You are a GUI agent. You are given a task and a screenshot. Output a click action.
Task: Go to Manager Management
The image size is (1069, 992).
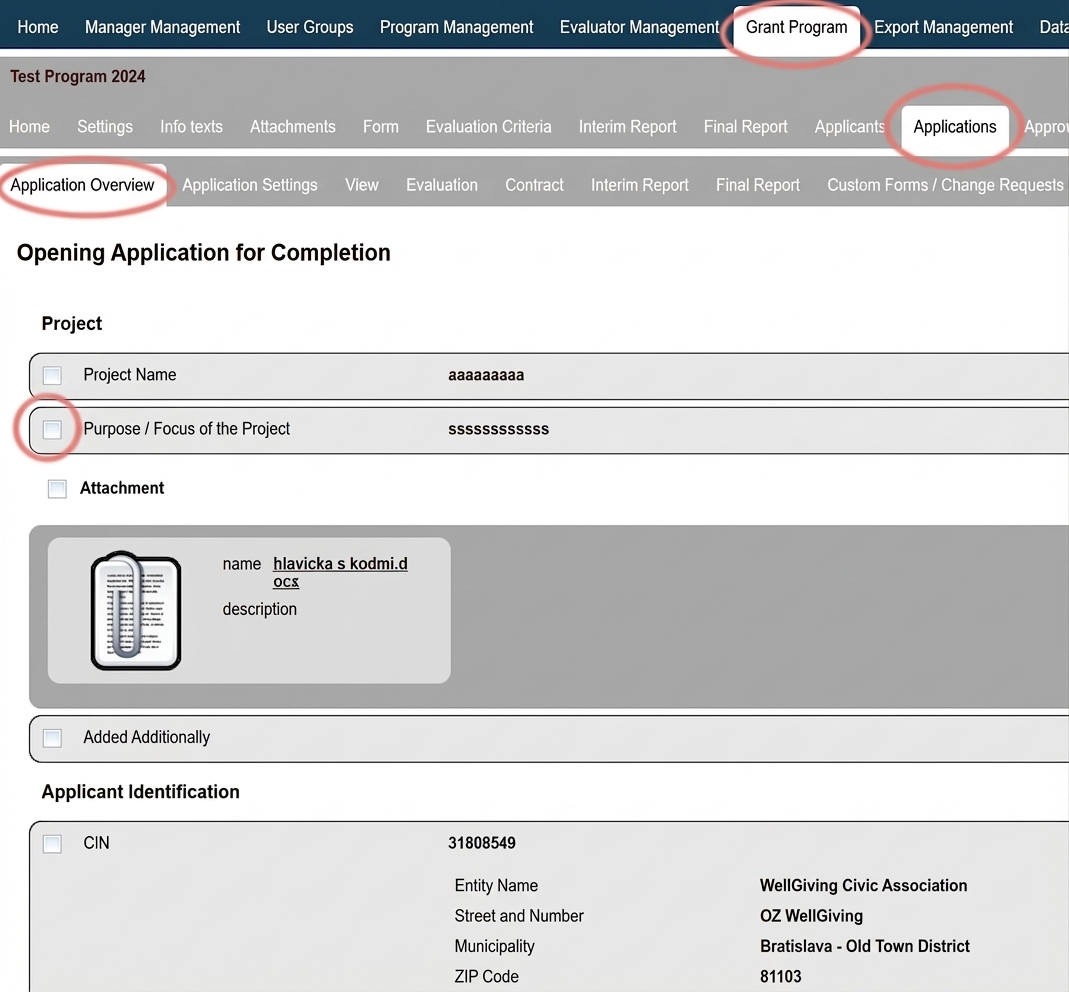click(162, 27)
